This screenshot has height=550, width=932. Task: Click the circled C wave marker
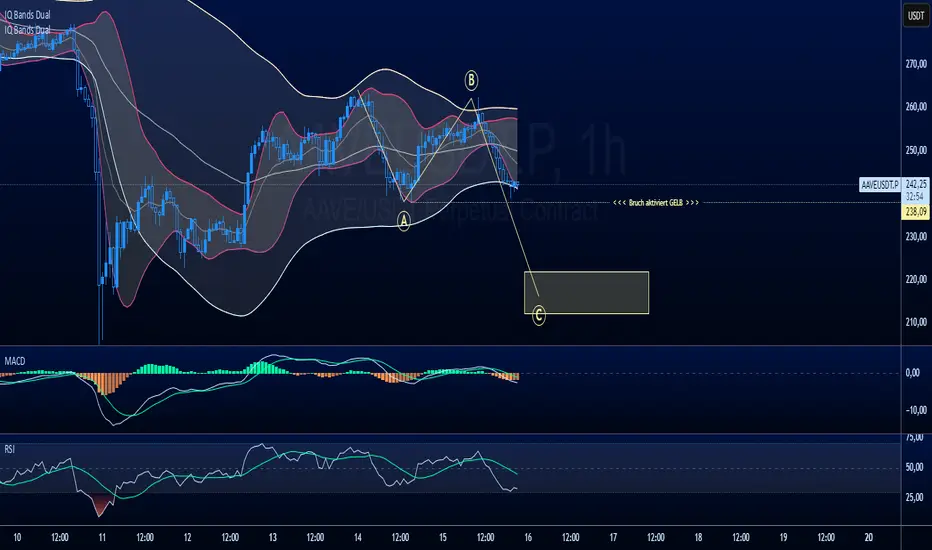pos(539,316)
